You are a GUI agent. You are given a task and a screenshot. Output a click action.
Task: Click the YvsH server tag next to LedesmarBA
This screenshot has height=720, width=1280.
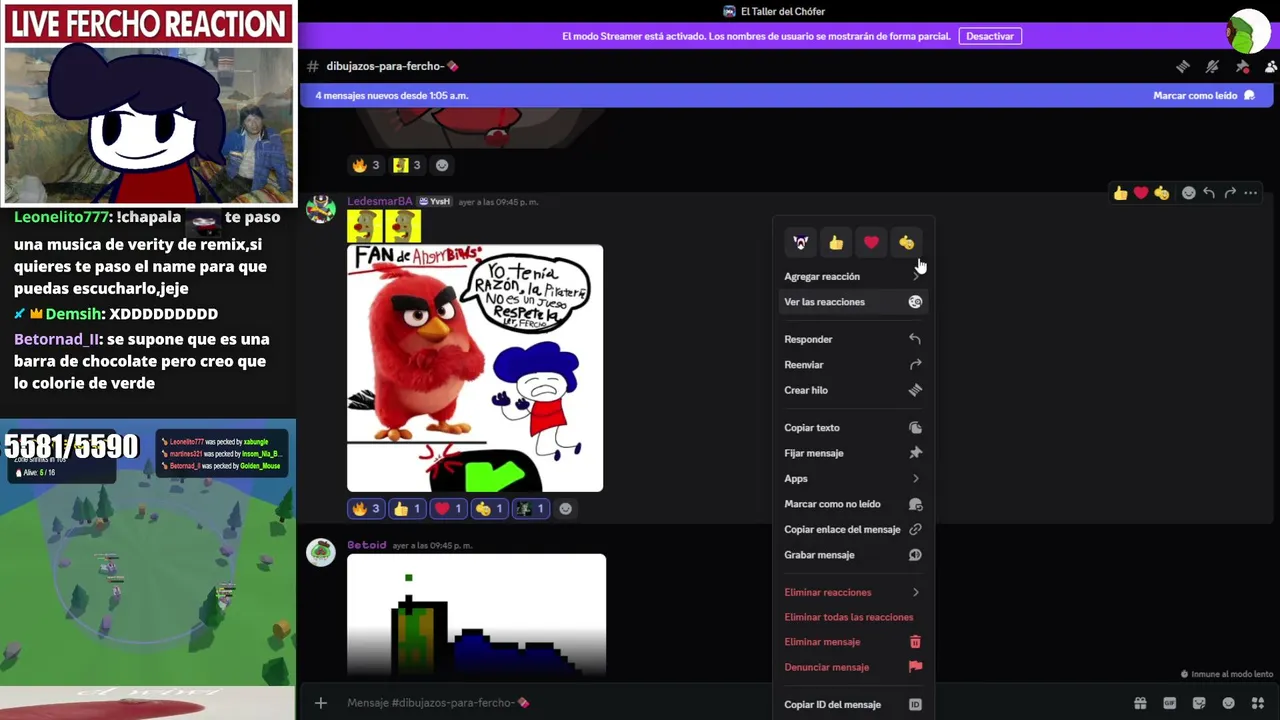(434, 201)
